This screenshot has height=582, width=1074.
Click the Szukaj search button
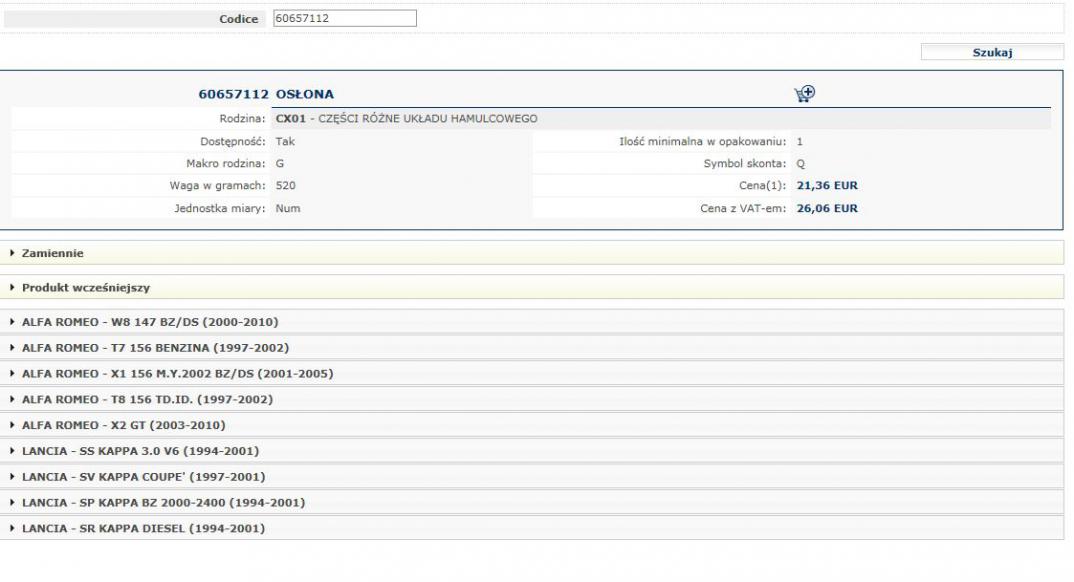tap(992, 52)
